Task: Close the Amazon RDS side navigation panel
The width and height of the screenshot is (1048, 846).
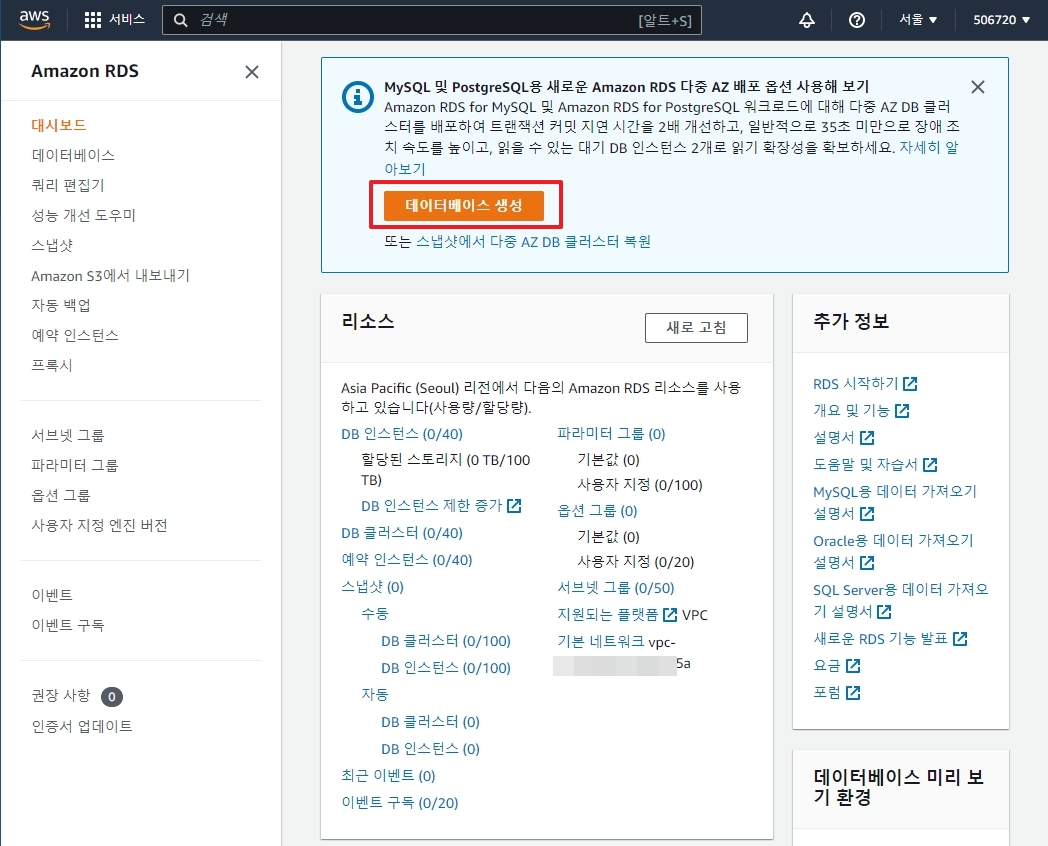Action: [x=252, y=72]
